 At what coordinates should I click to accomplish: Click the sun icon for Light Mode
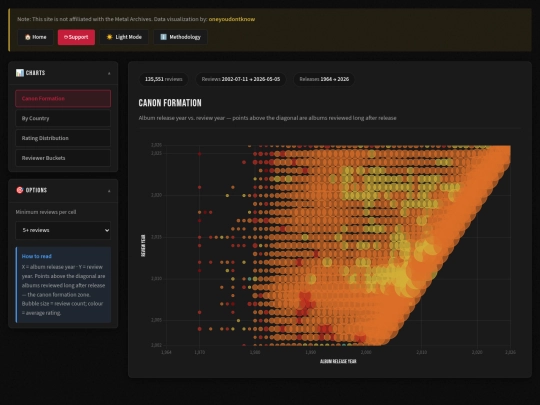(110, 37)
